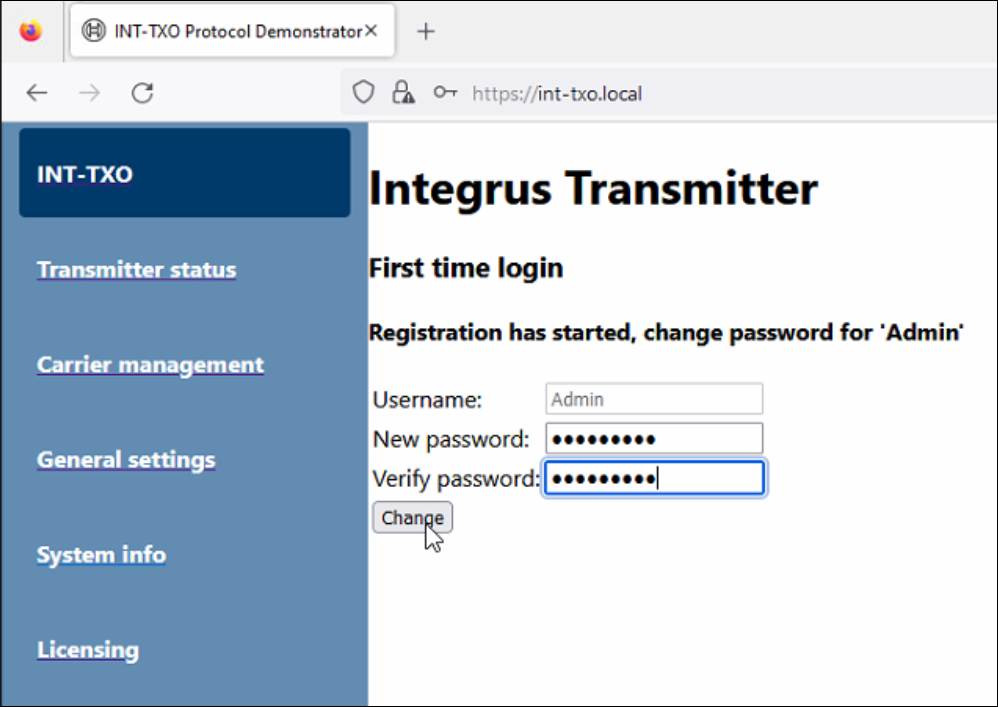Viewport: 998px width, 707px height.
Task: Navigate to the Licensing page
Action: (88, 649)
